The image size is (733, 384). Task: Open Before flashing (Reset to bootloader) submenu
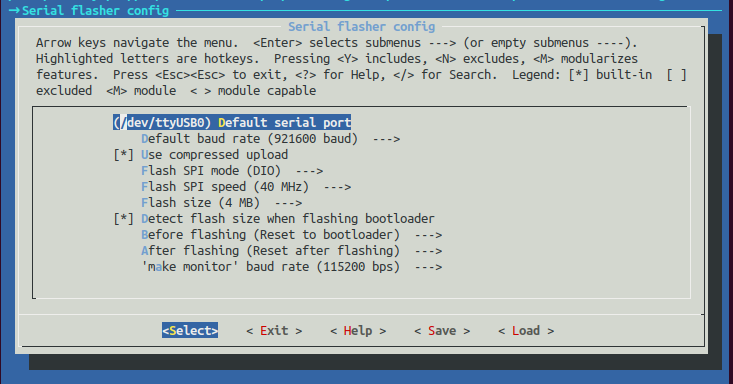[292, 234]
